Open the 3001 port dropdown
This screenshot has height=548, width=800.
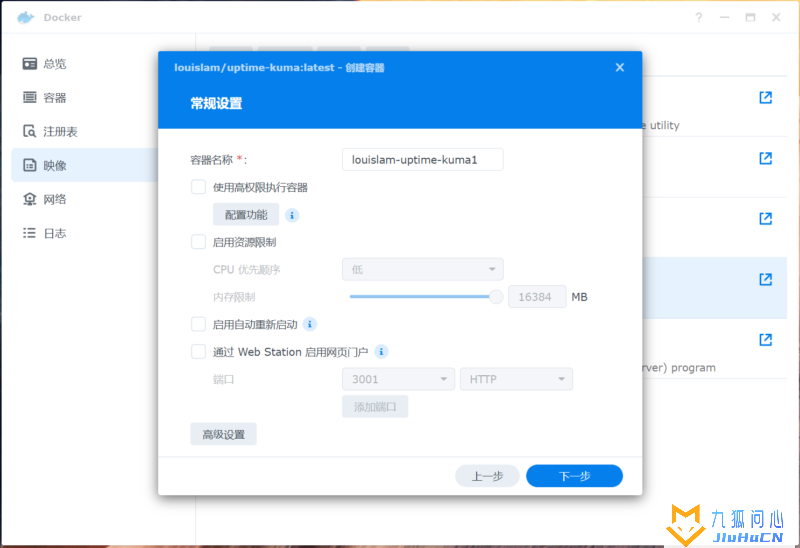[x=398, y=379]
